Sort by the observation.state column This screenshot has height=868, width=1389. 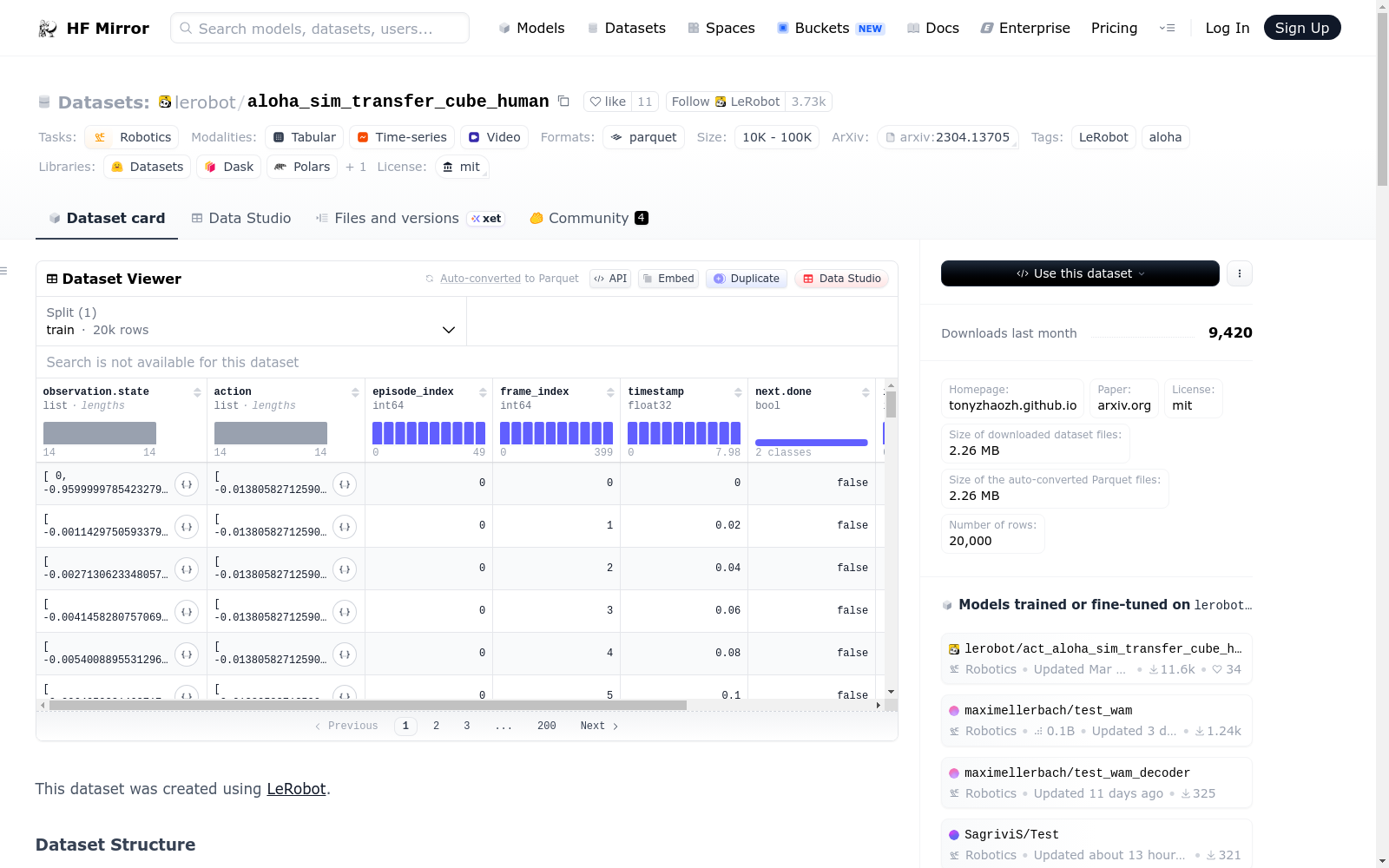[197, 392]
